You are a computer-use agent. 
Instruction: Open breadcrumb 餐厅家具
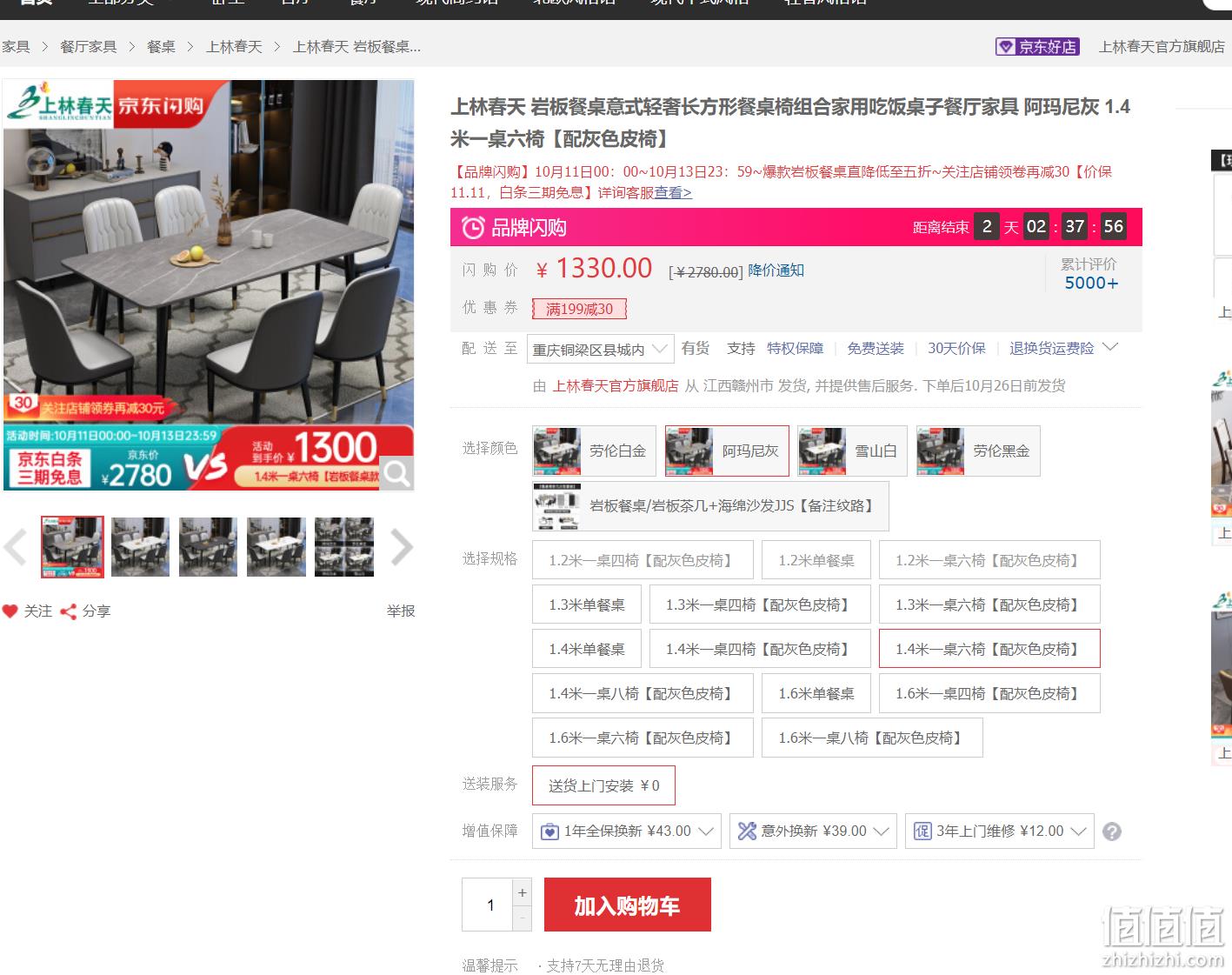point(88,46)
